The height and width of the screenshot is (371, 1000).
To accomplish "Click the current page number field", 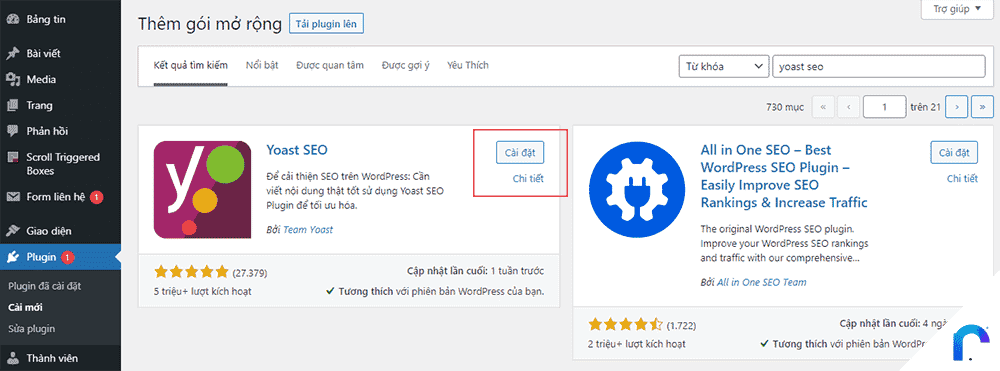I will coord(885,107).
